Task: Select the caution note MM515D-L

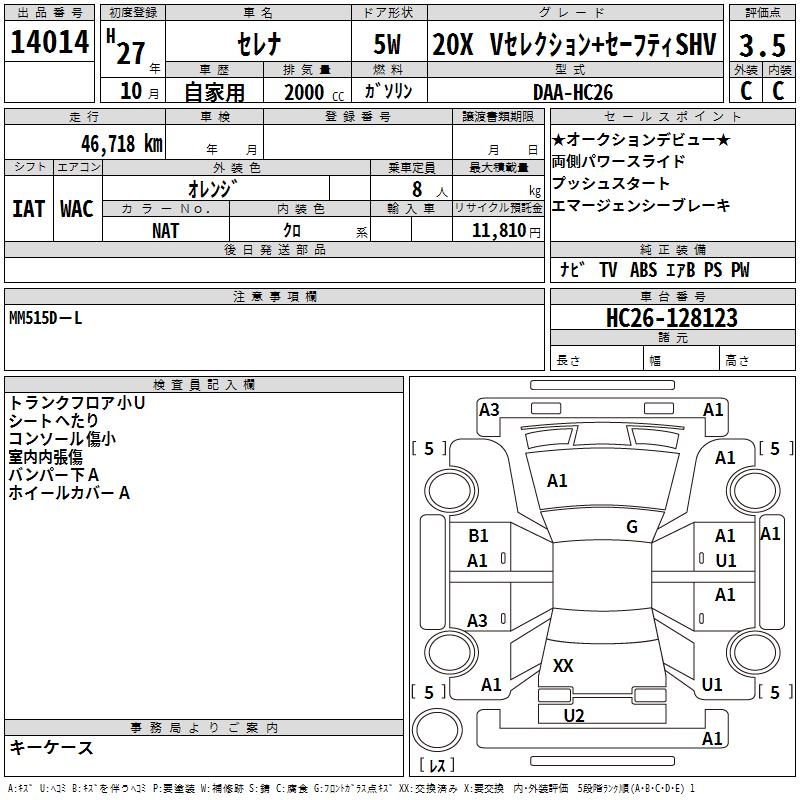Action: 45,318
